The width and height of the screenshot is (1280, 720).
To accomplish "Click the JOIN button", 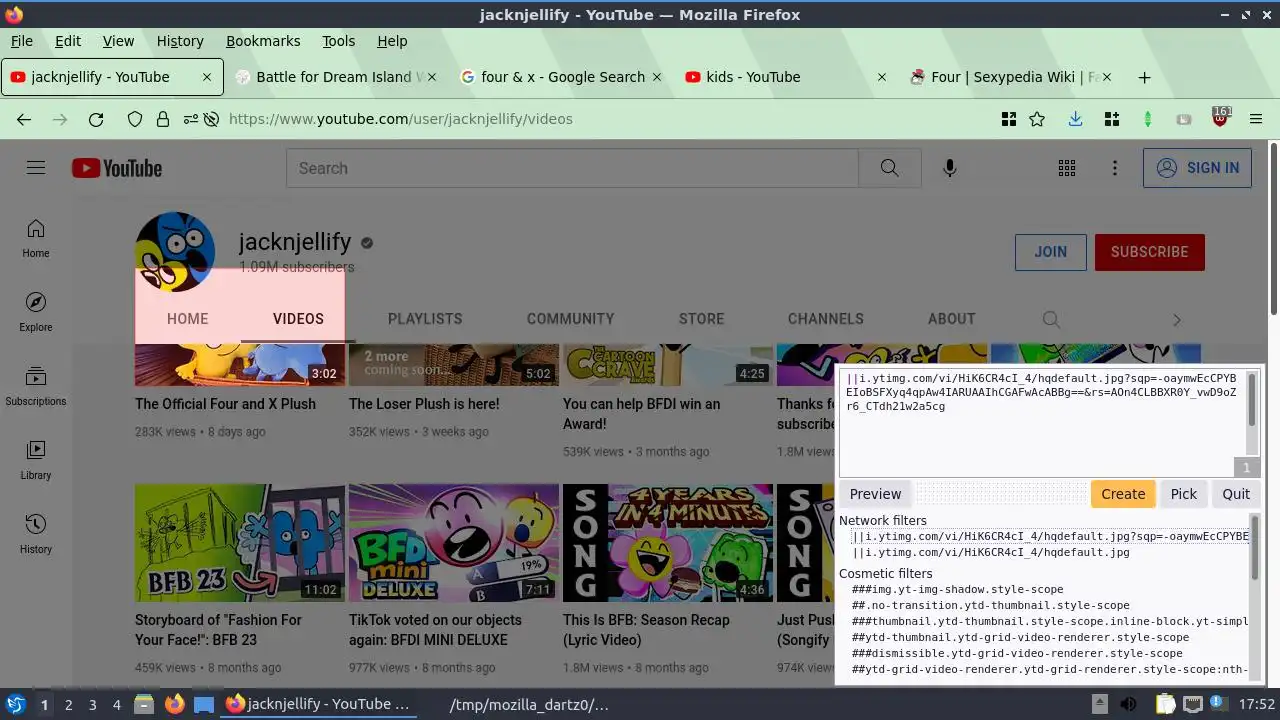I will pyautogui.click(x=1050, y=252).
